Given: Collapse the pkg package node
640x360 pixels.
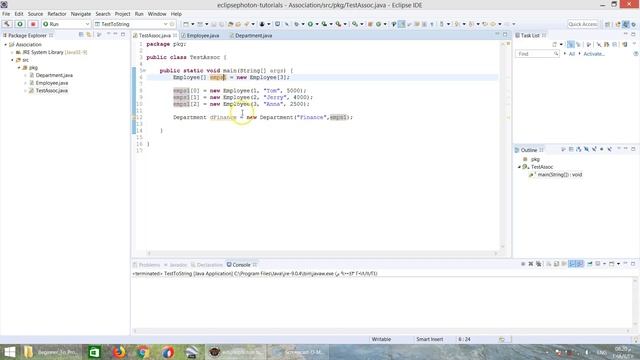Looking at the screenshot, I should click(x=19, y=68).
